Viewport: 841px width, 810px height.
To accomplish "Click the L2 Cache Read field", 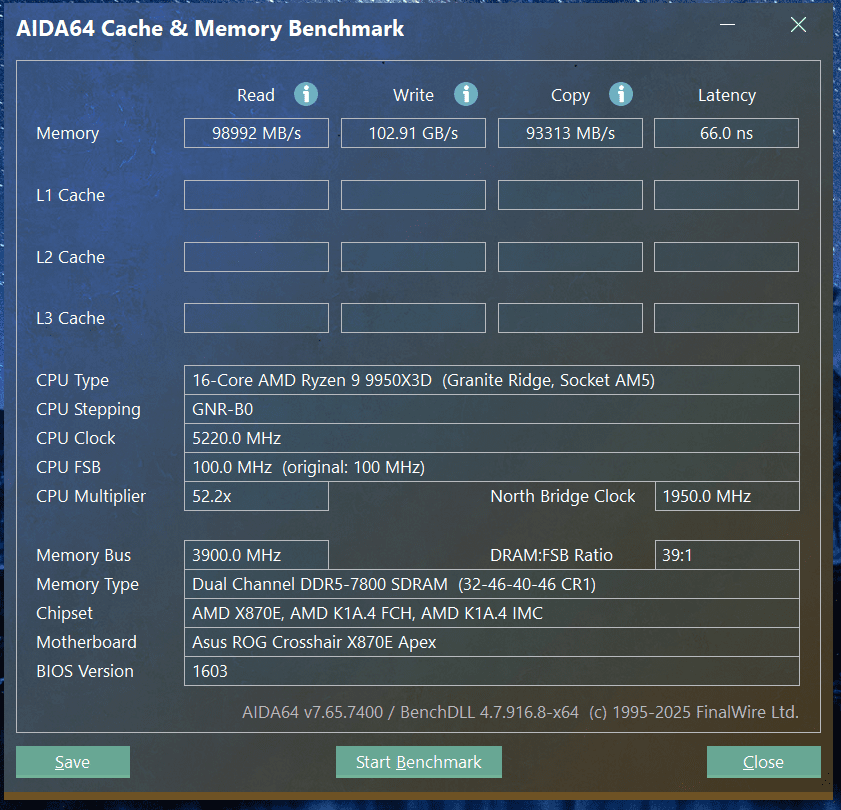I will 256,257.
